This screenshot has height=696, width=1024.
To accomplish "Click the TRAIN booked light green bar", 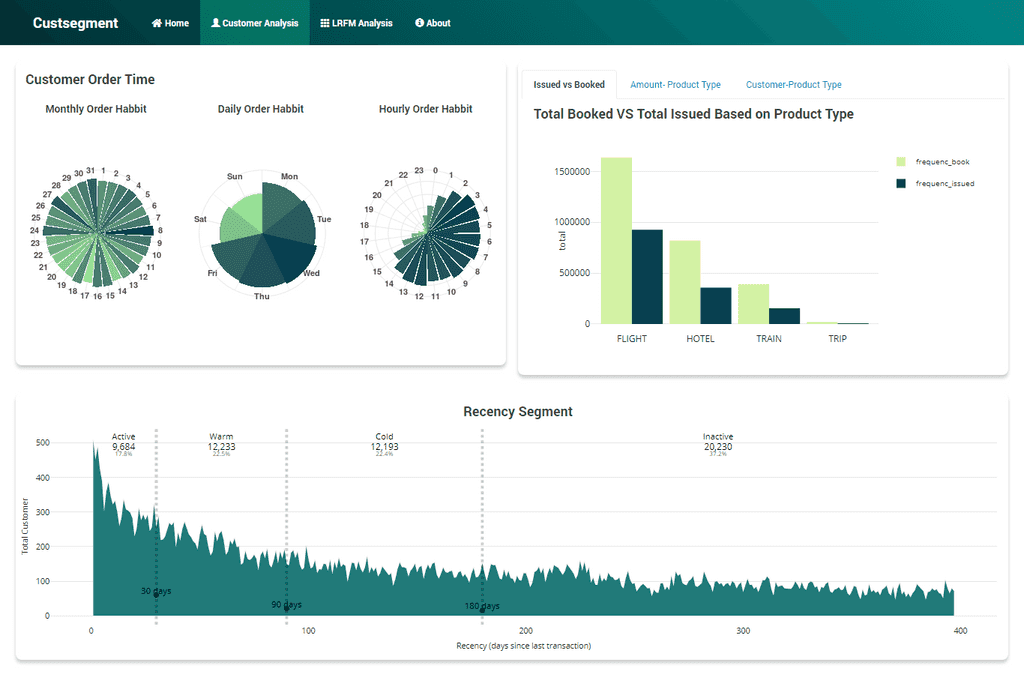I will [753, 304].
